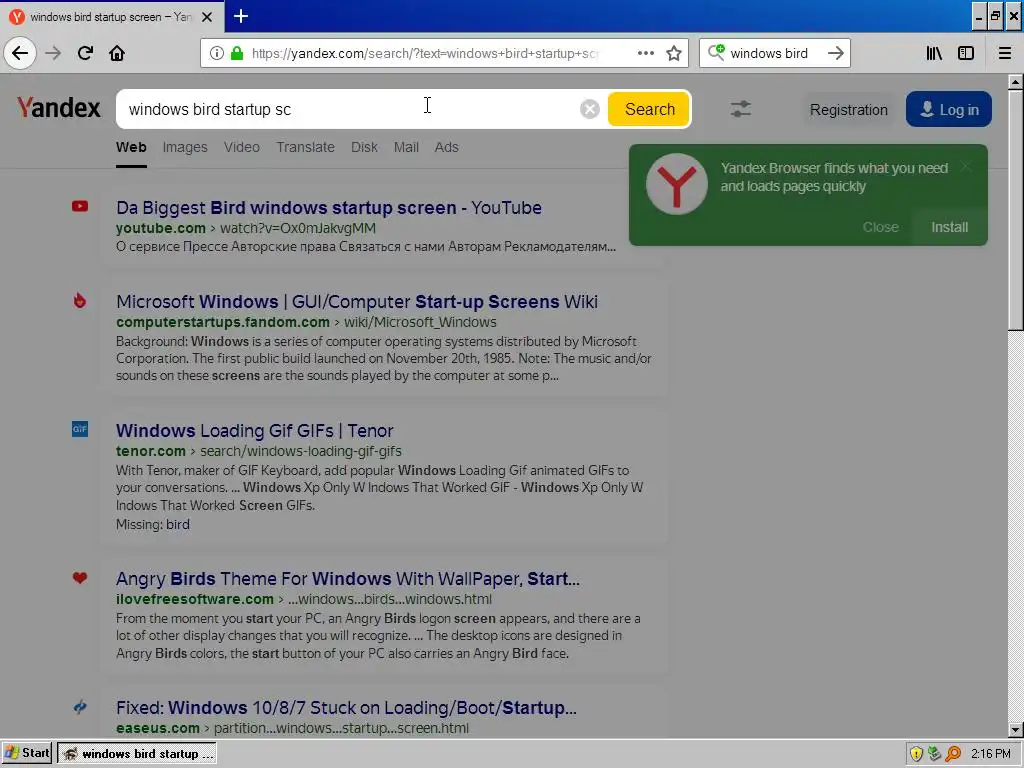
Task: Submit toolbar search with arrow button
Action: click(x=835, y=54)
